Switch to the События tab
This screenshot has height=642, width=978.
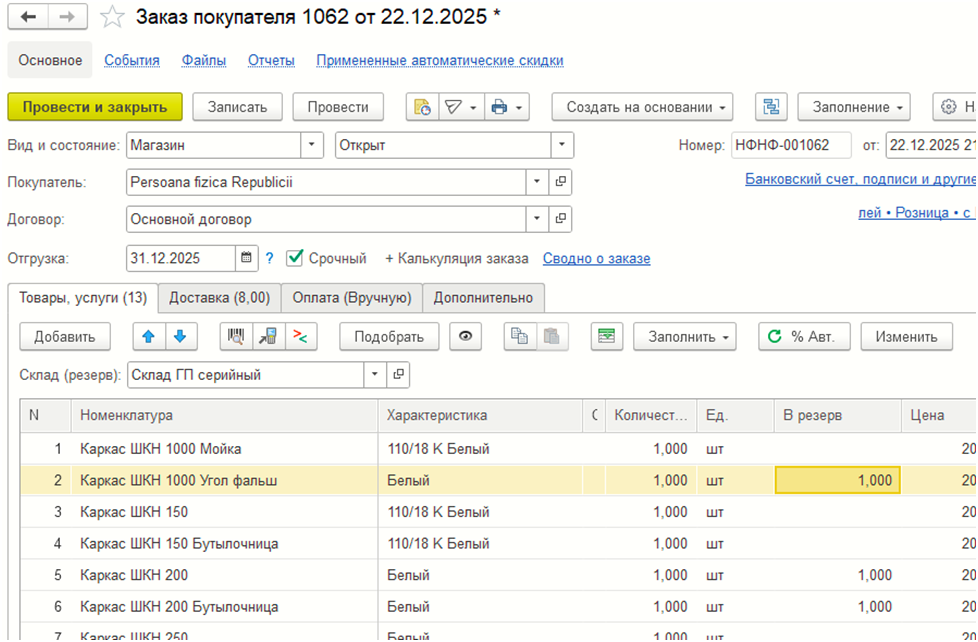pyautogui.click(x=132, y=61)
